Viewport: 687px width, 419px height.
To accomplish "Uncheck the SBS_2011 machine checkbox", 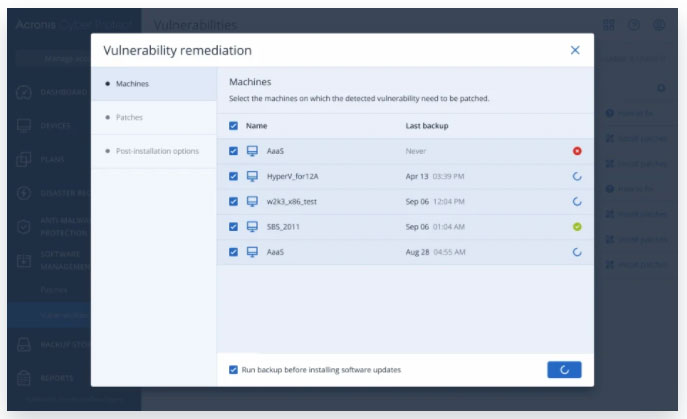I will tap(234, 227).
